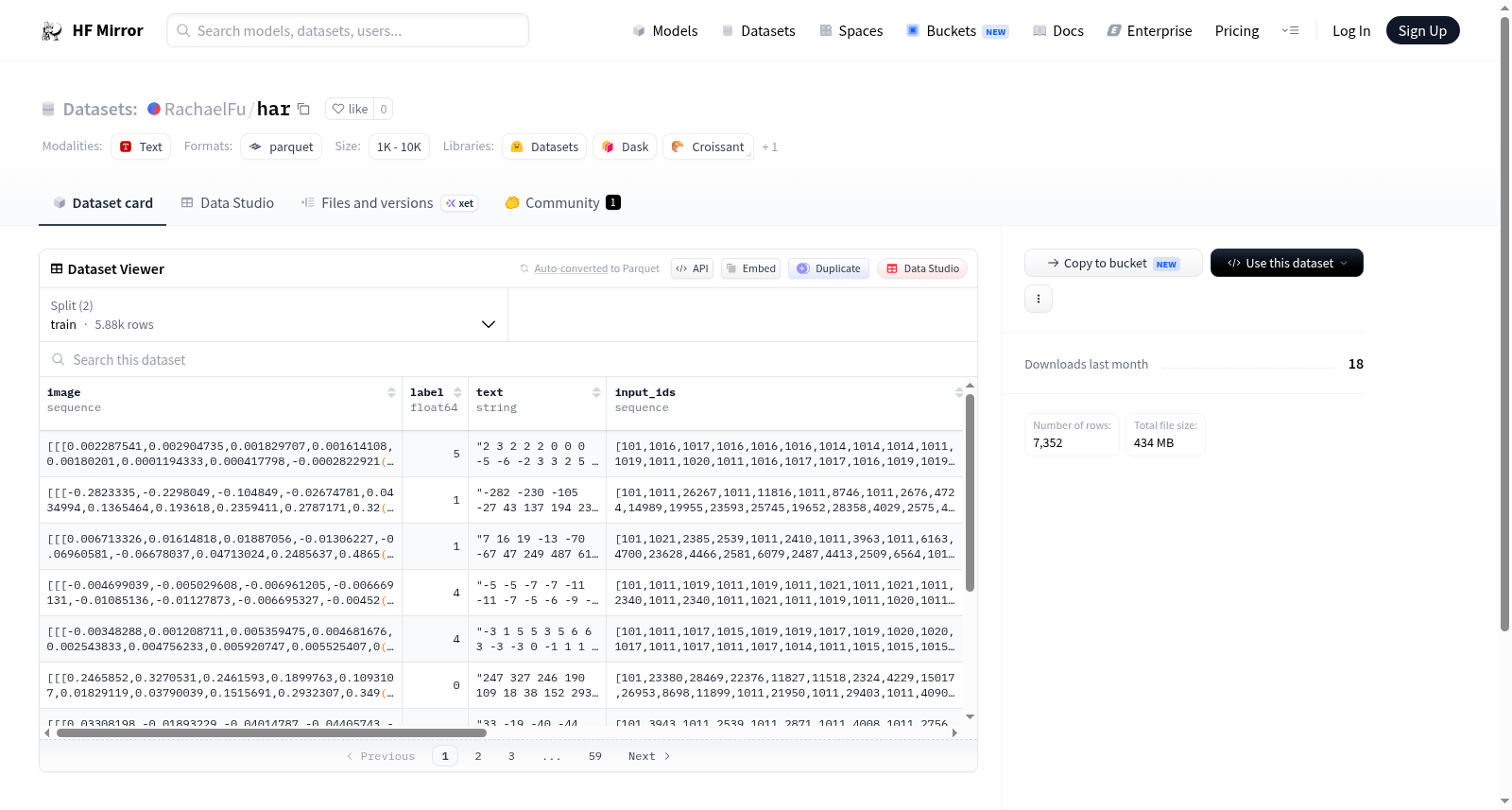
Task: Click the horizontal table scrollbar
Action: tap(271, 732)
